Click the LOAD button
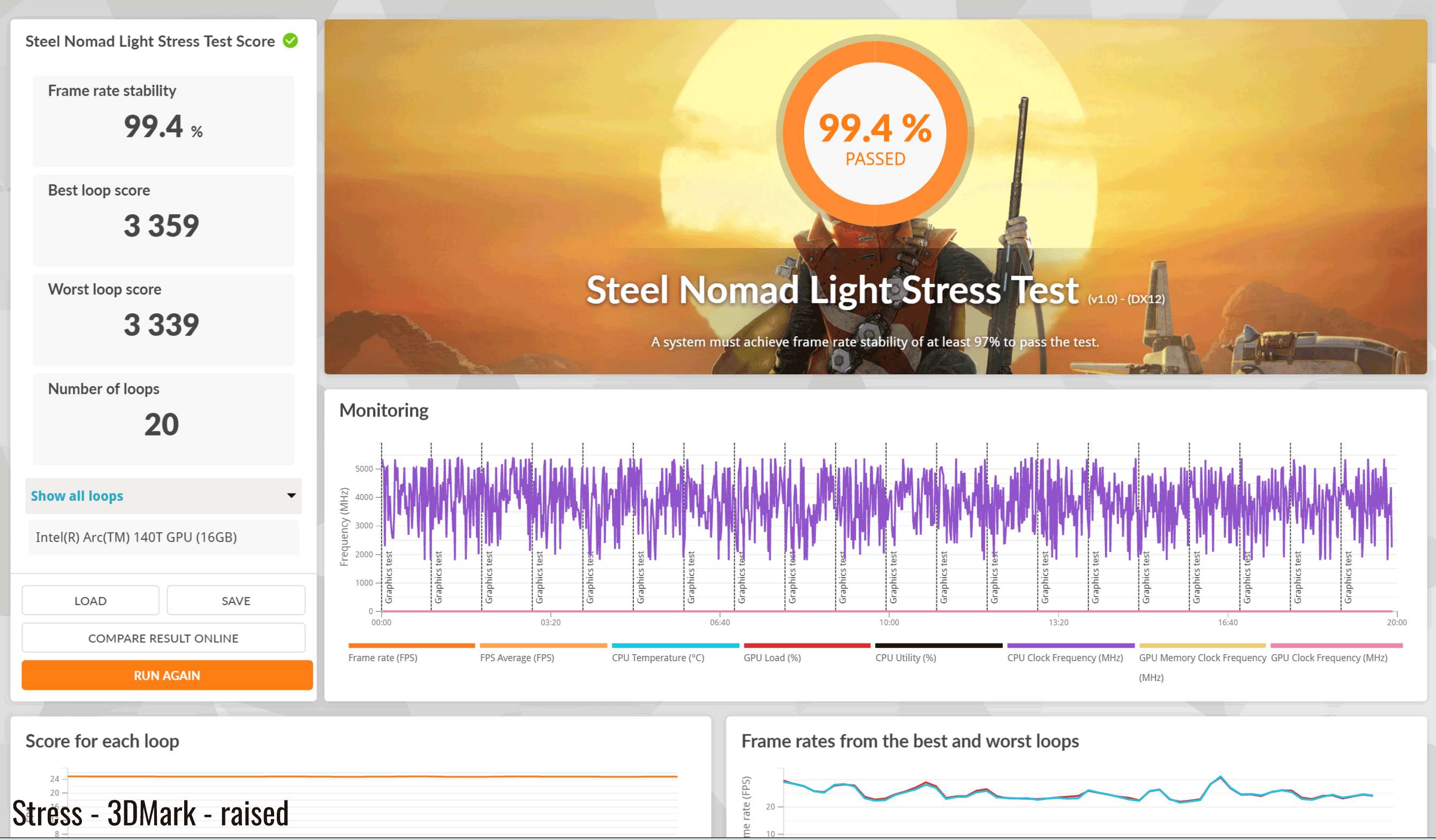Screen dimensions: 1436x840 [x=90, y=601]
